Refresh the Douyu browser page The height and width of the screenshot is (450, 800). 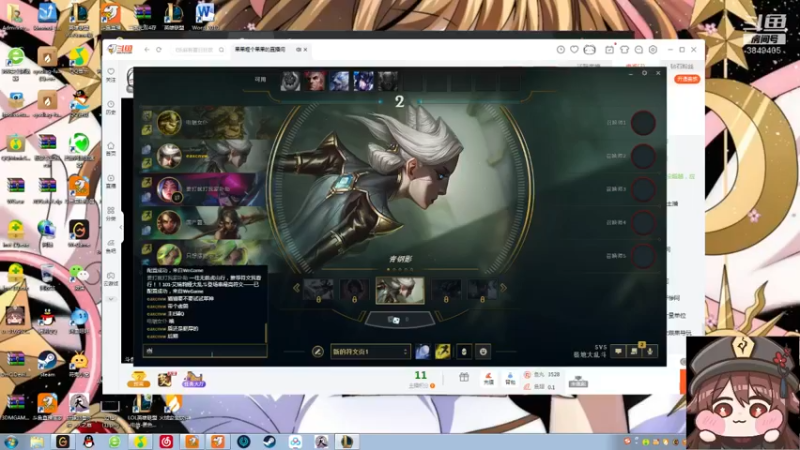159,49
